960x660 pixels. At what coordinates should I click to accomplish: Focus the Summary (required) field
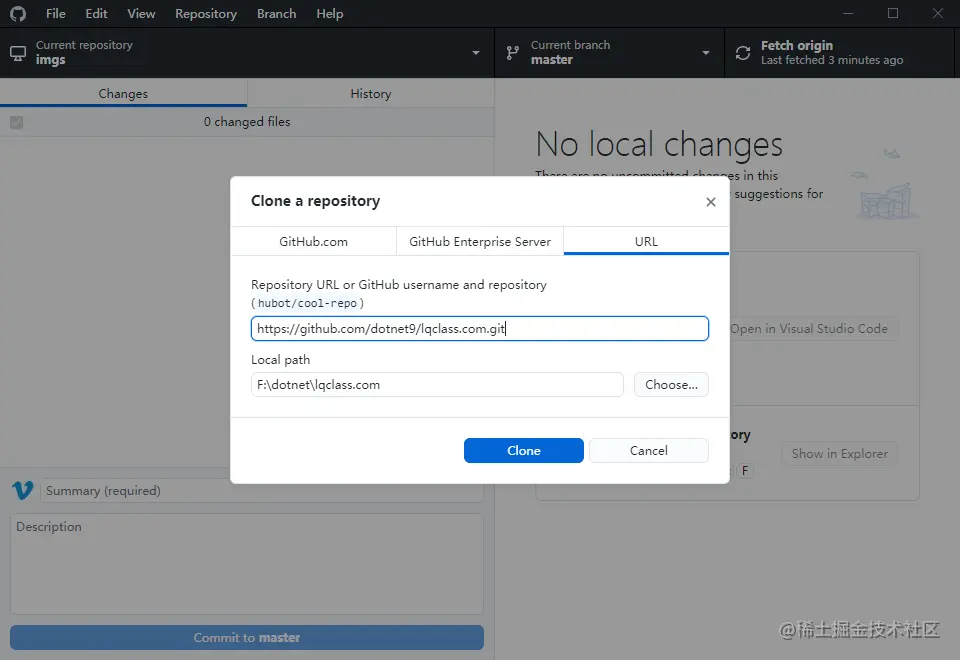262,490
